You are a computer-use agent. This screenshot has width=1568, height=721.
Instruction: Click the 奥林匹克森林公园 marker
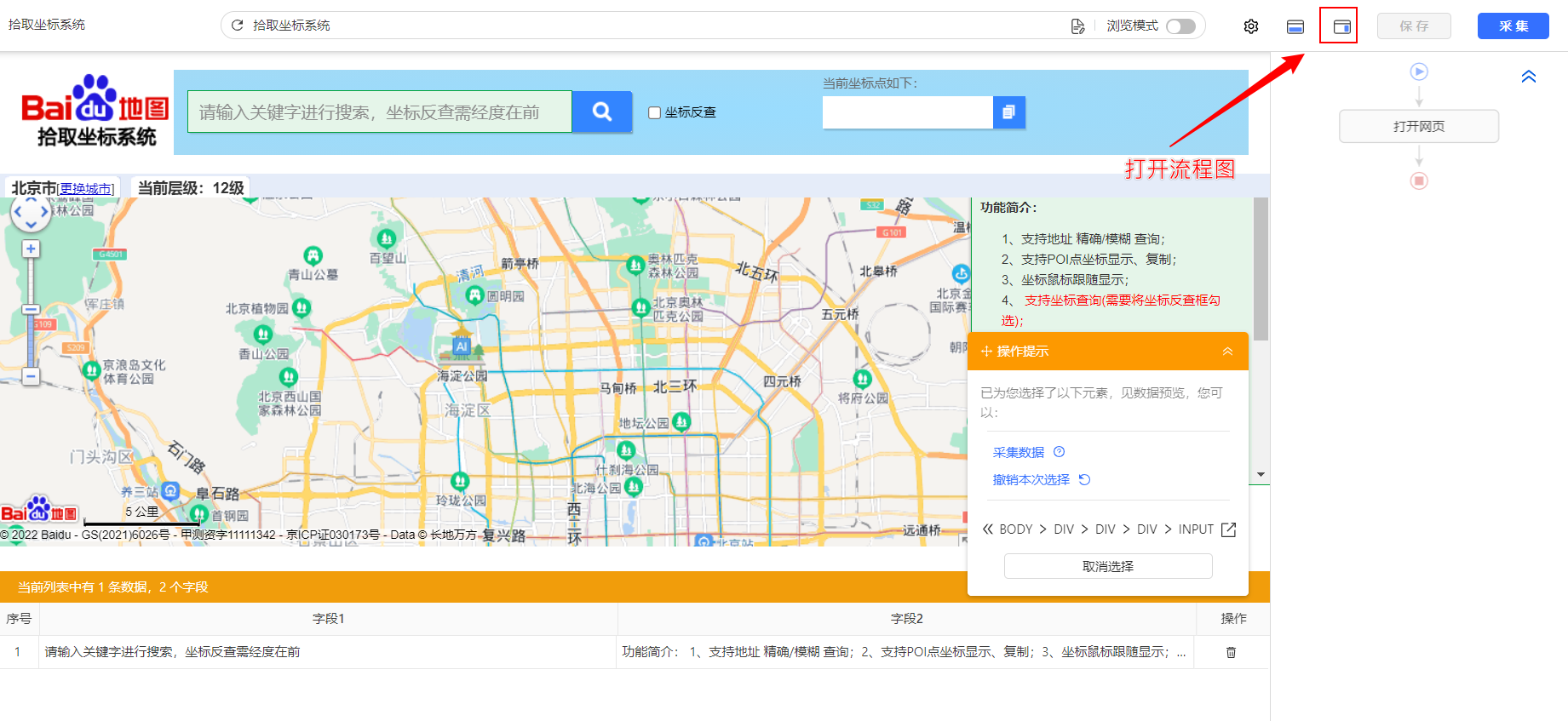click(635, 266)
